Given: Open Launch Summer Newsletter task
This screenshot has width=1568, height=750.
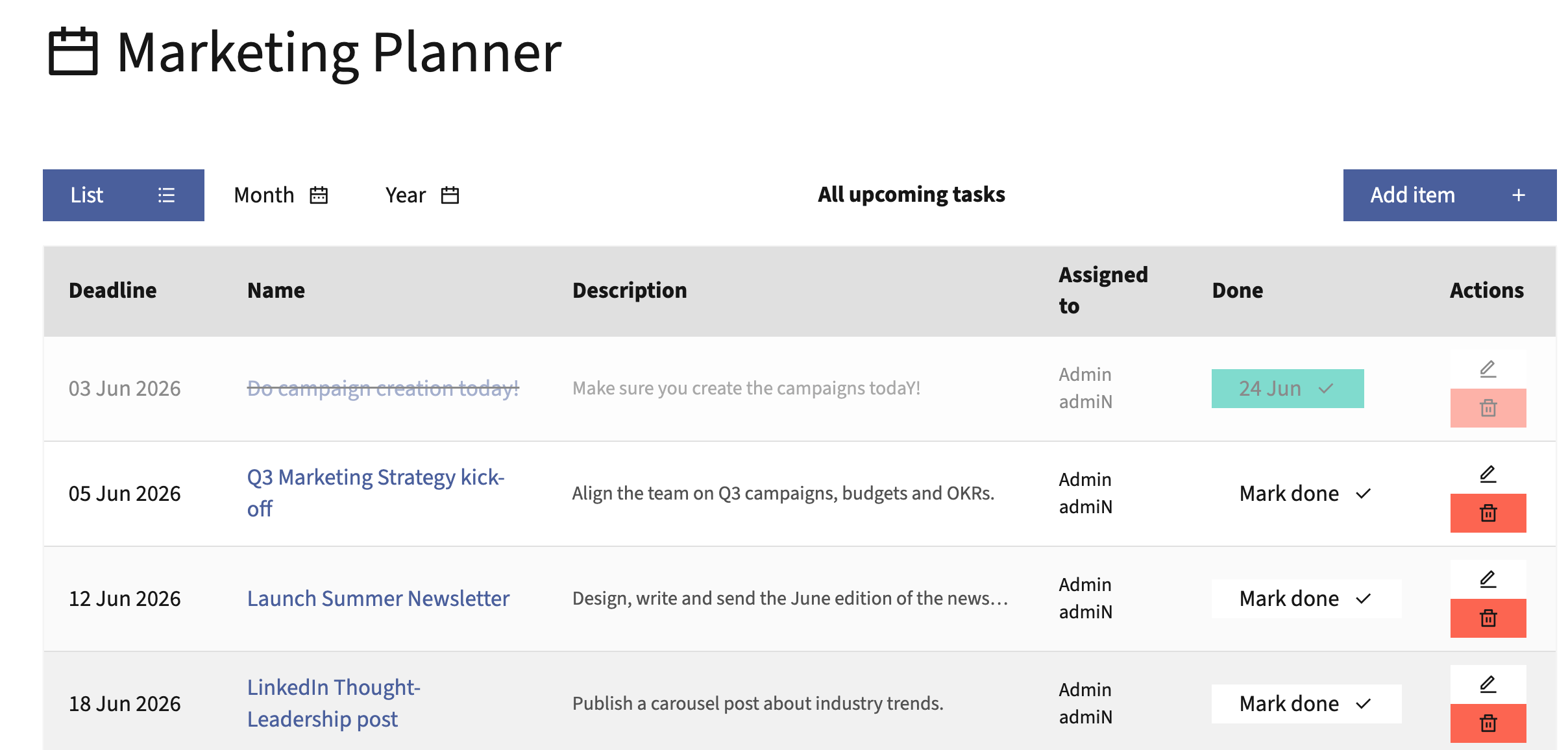Looking at the screenshot, I should (378, 598).
